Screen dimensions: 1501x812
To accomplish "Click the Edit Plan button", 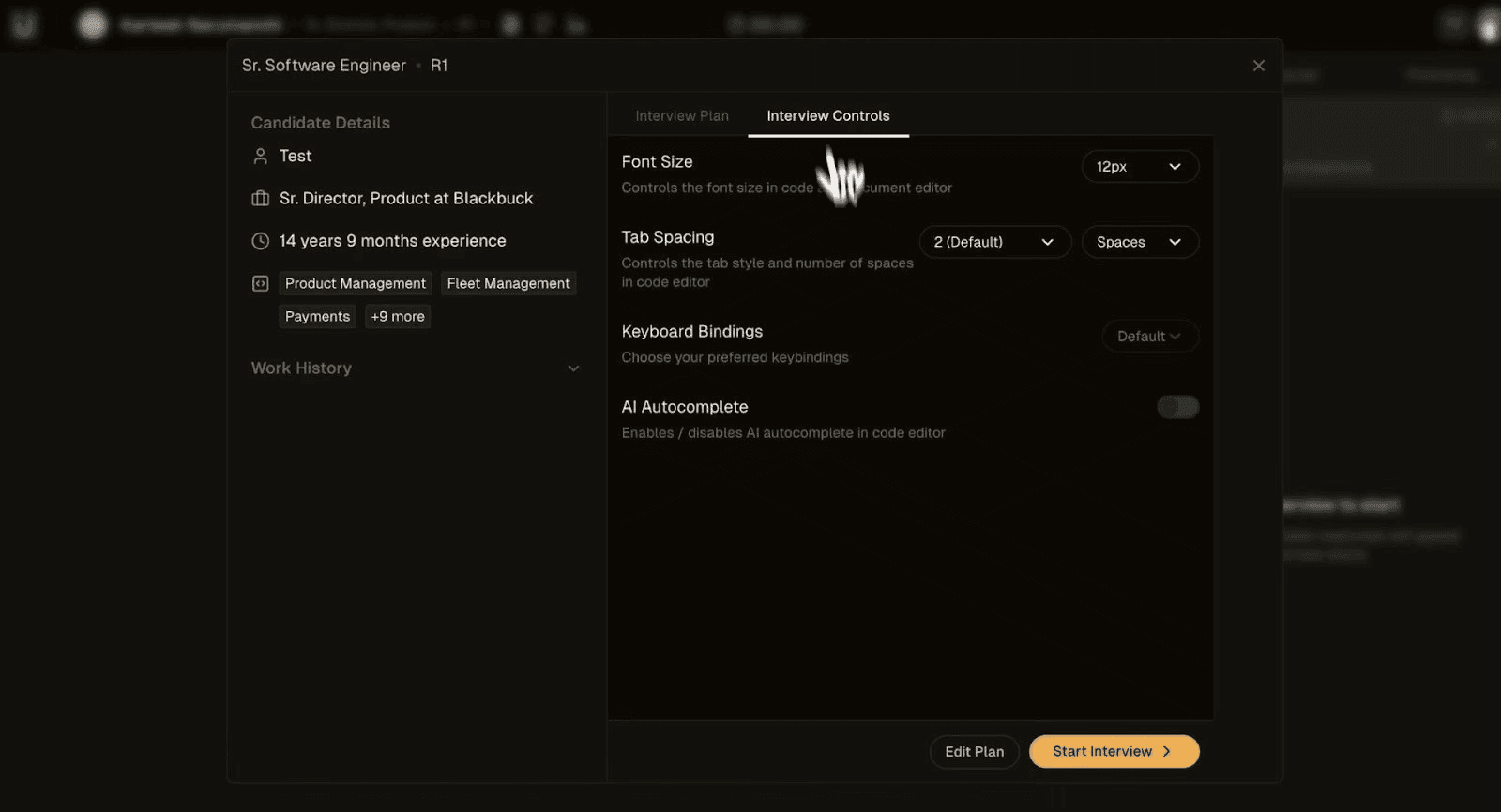I will point(974,751).
